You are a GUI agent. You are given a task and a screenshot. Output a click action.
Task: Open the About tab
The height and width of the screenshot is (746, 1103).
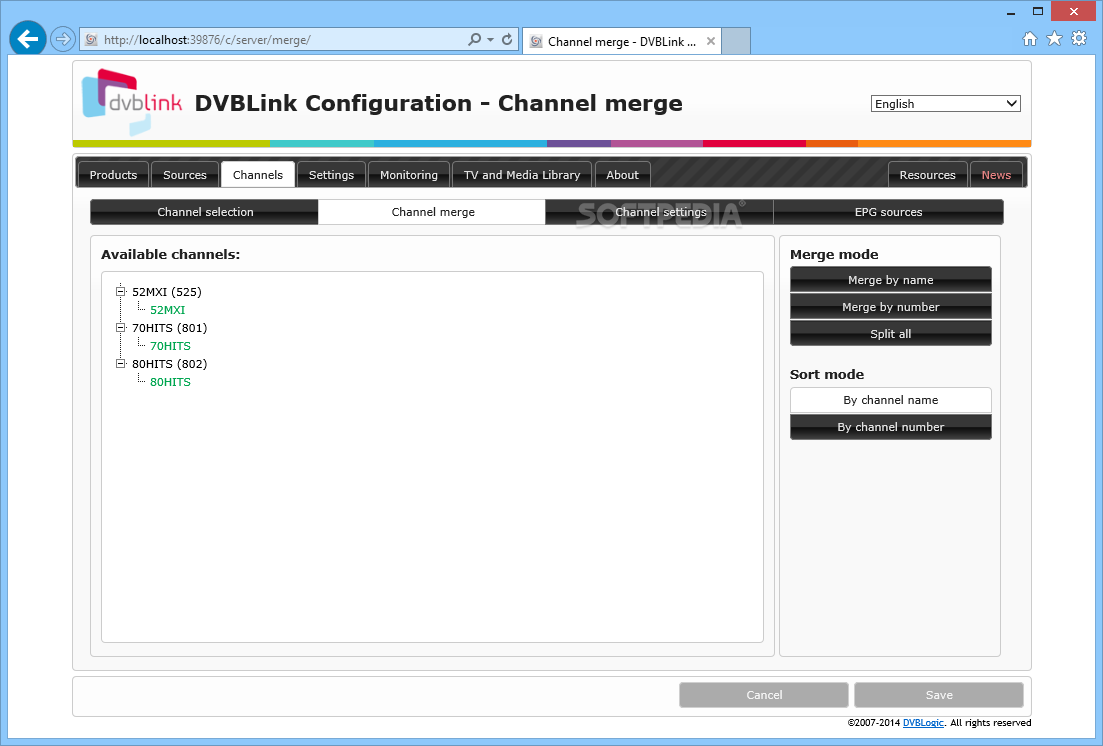pyautogui.click(x=623, y=175)
